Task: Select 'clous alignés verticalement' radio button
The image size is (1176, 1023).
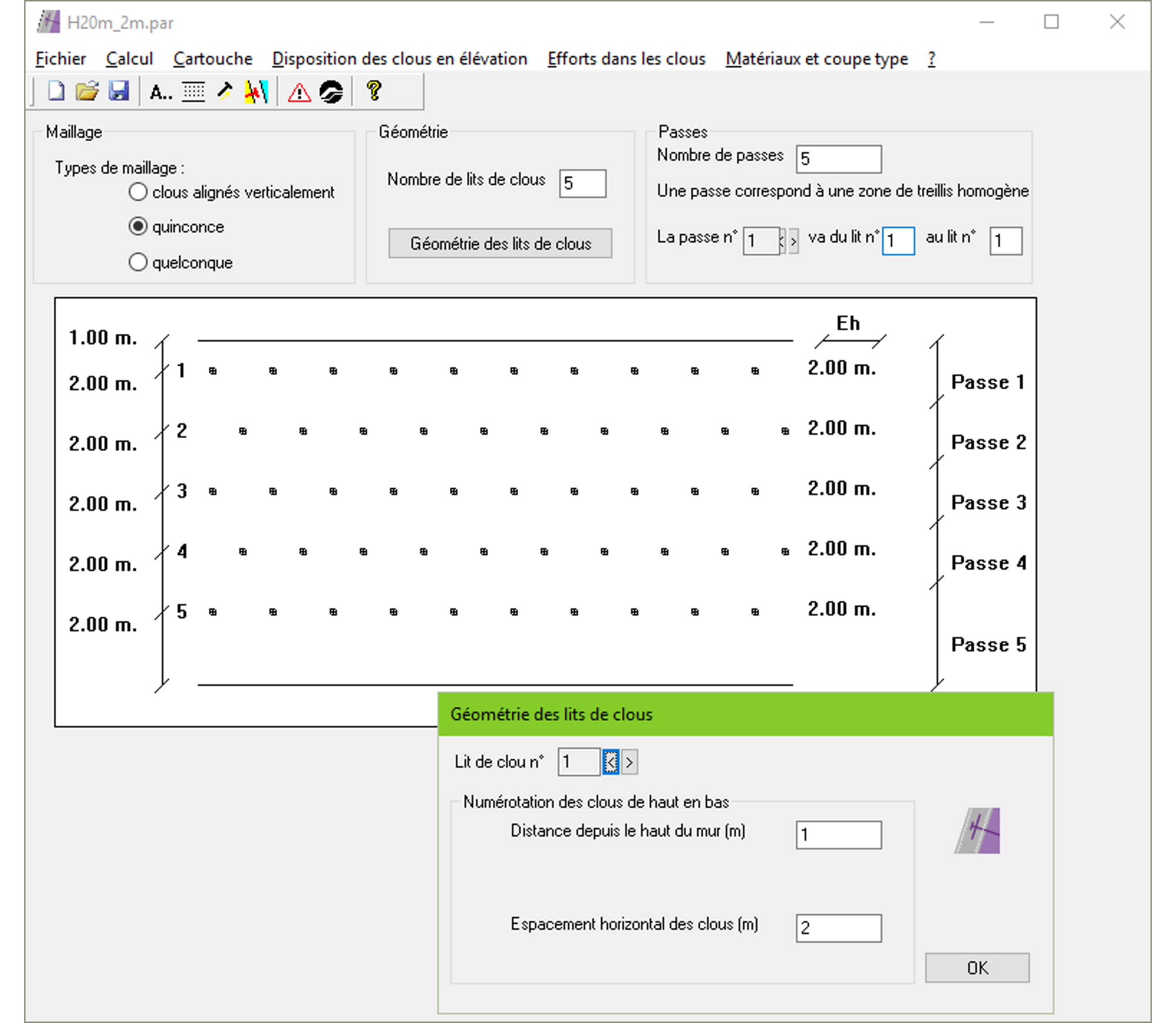Action: click(138, 192)
